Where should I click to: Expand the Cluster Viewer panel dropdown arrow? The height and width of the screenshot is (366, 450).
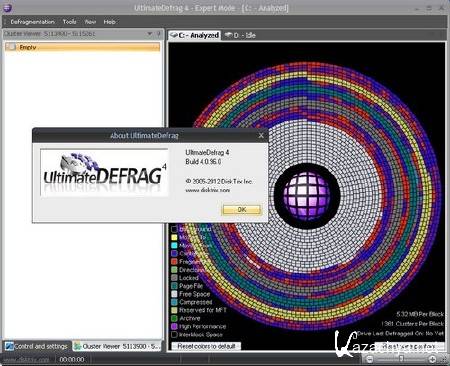[x=150, y=34]
